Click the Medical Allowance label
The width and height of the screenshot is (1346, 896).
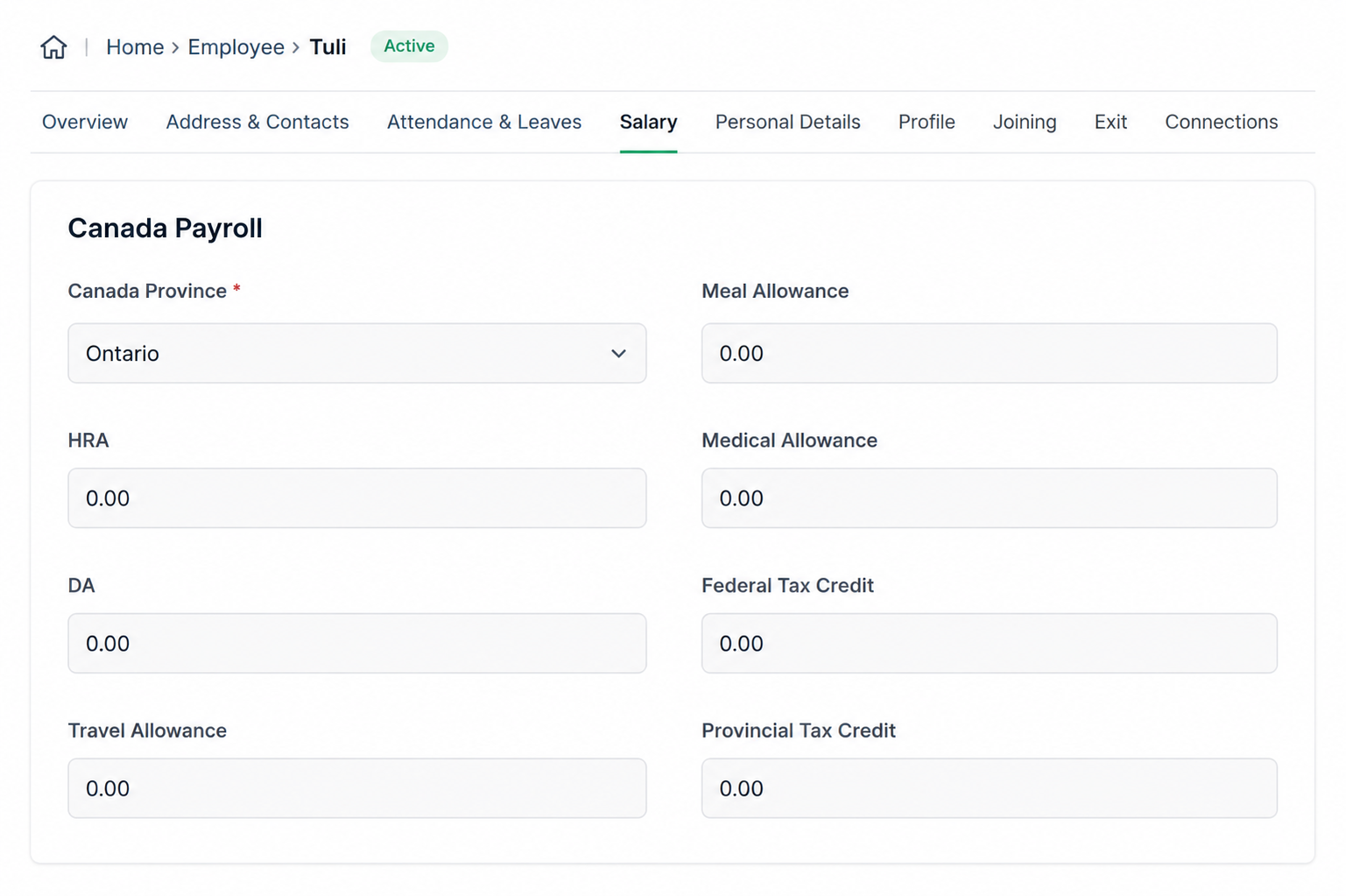click(x=789, y=440)
